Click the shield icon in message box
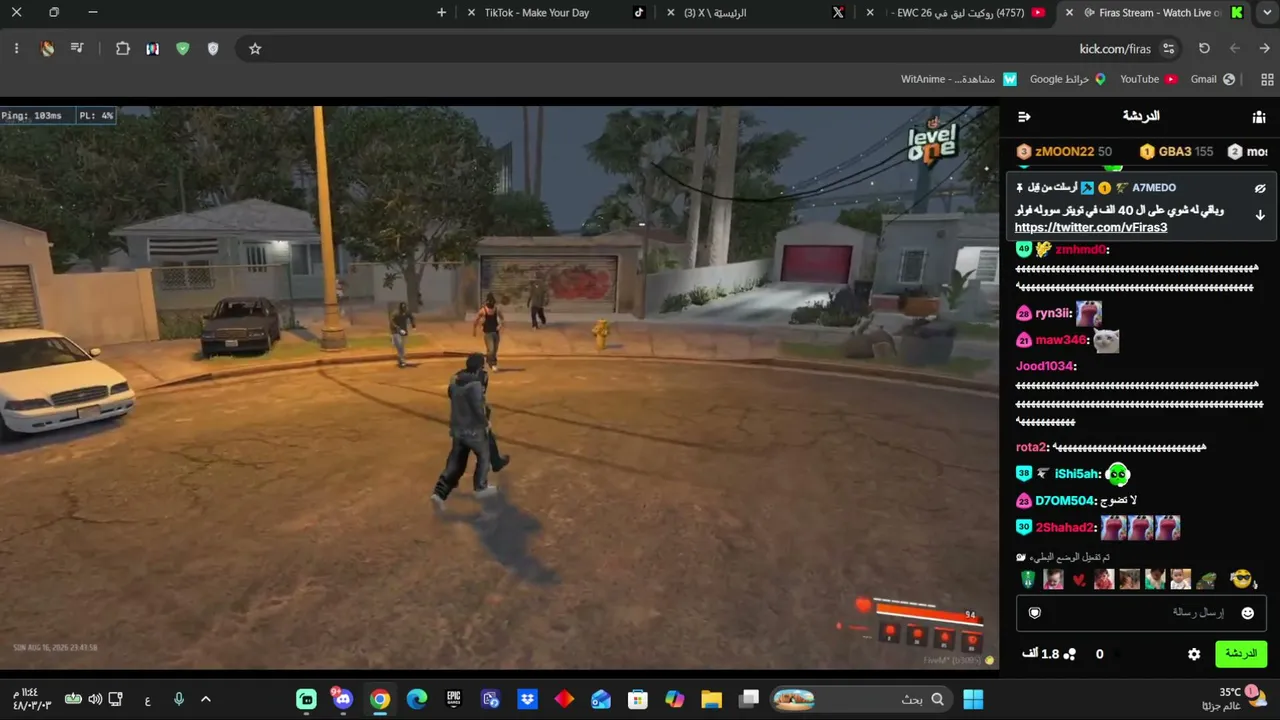Viewport: 1280px width, 720px height. click(x=1035, y=613)
